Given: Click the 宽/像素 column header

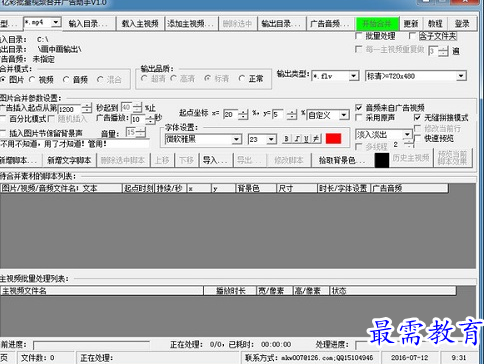Looking at the screenshot, I should (x=275, y=291).
